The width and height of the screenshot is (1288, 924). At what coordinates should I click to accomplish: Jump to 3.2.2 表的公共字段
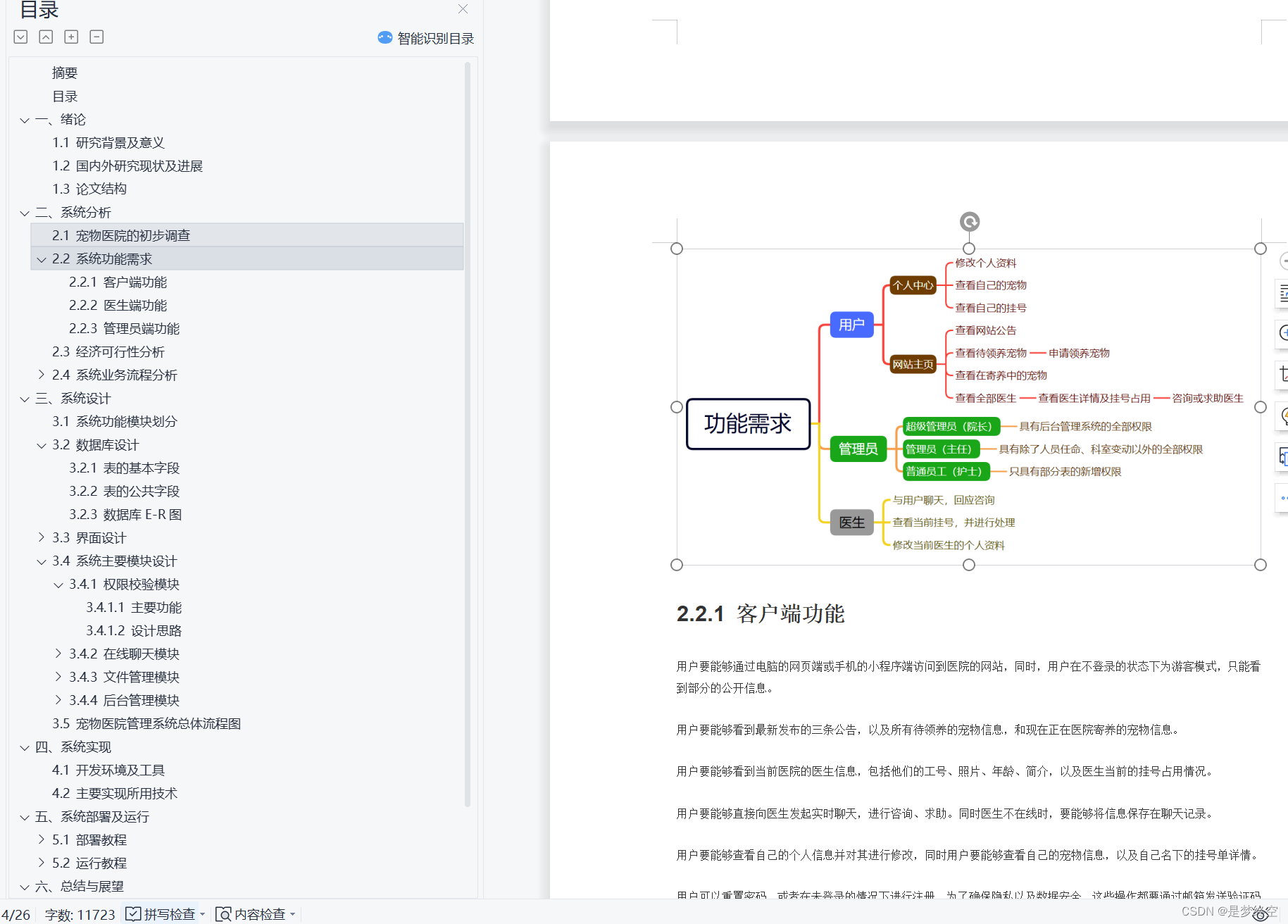point(124,491)
